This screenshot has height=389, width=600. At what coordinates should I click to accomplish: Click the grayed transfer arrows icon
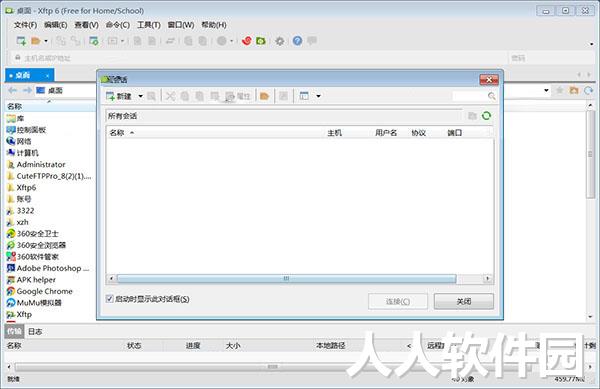(170, 41)
